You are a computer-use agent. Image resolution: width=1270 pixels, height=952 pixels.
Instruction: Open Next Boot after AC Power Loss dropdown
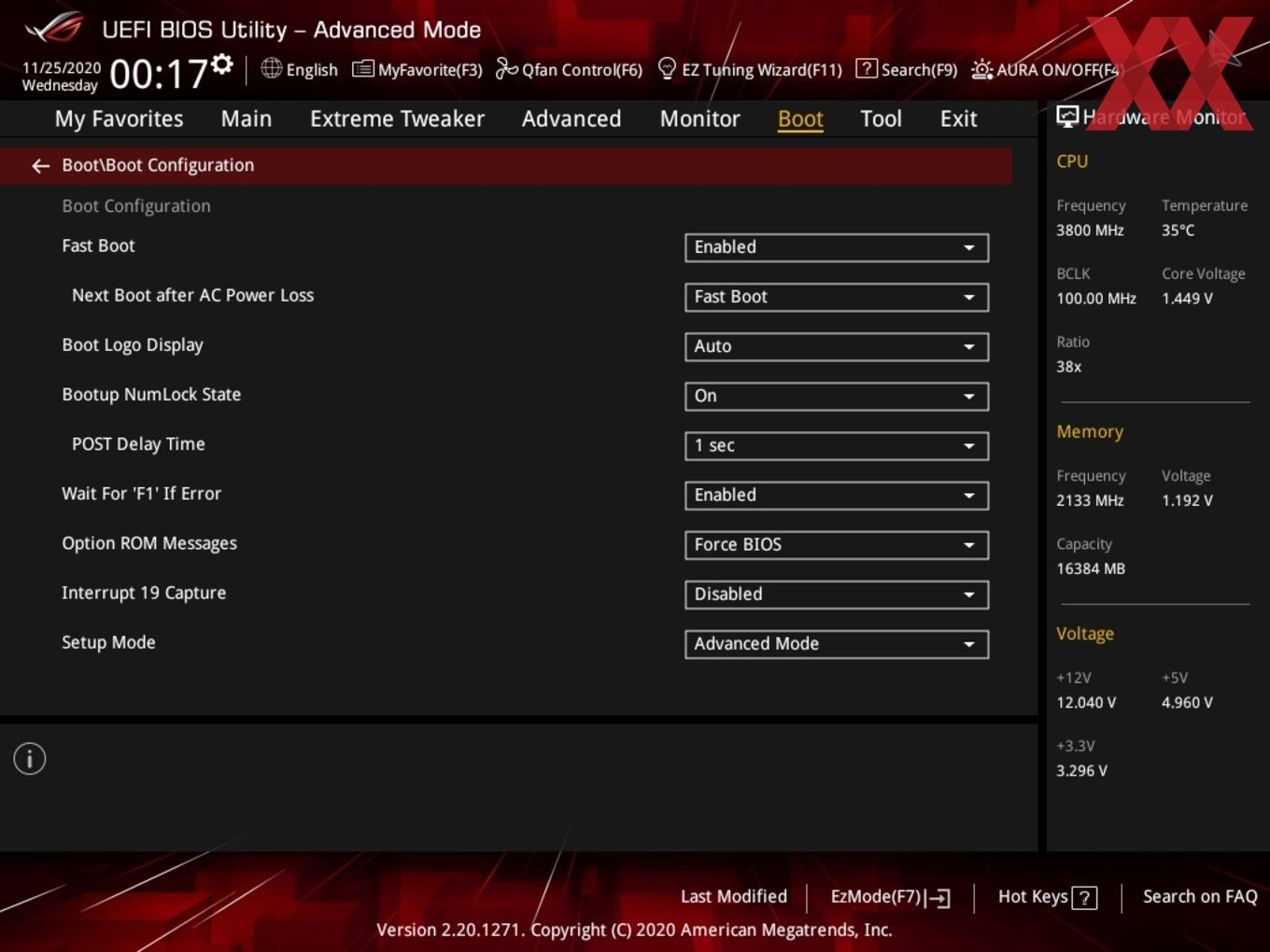(x=837, y=297)
